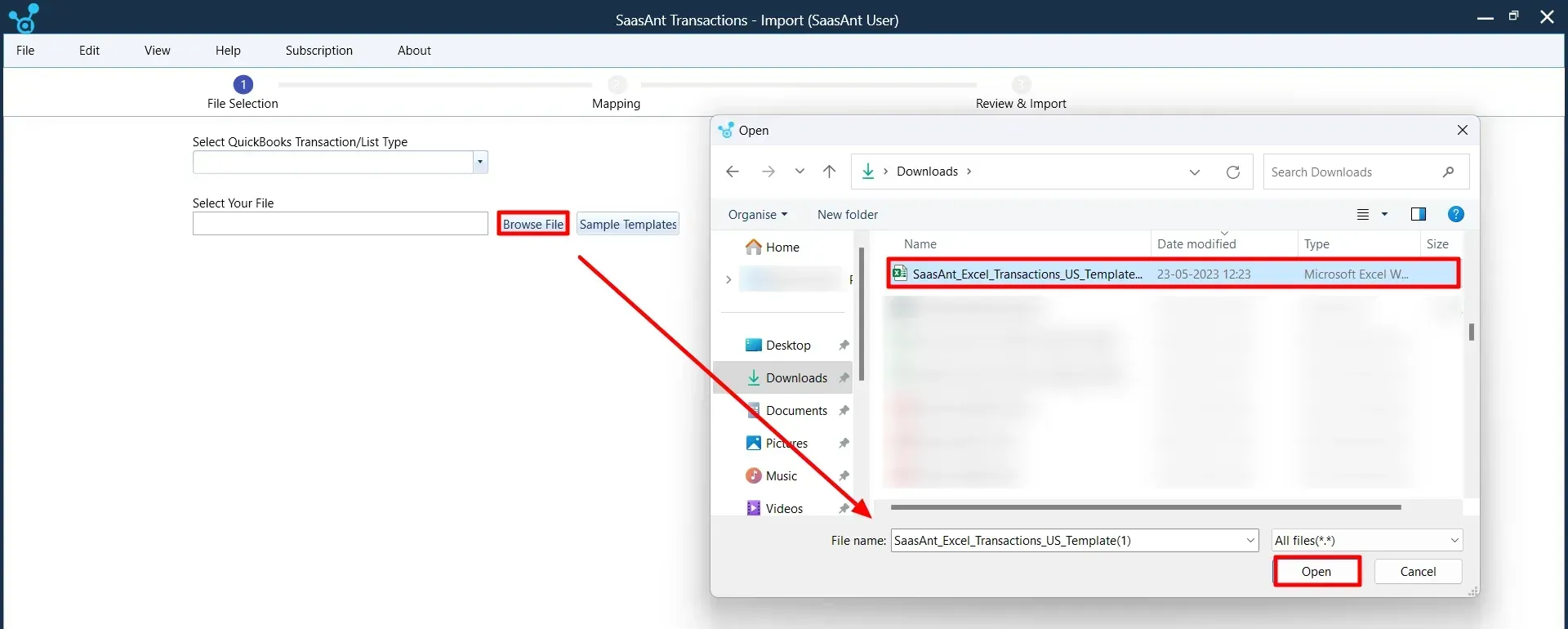
Task: Click the Open button
Action: click(1316, 572)
